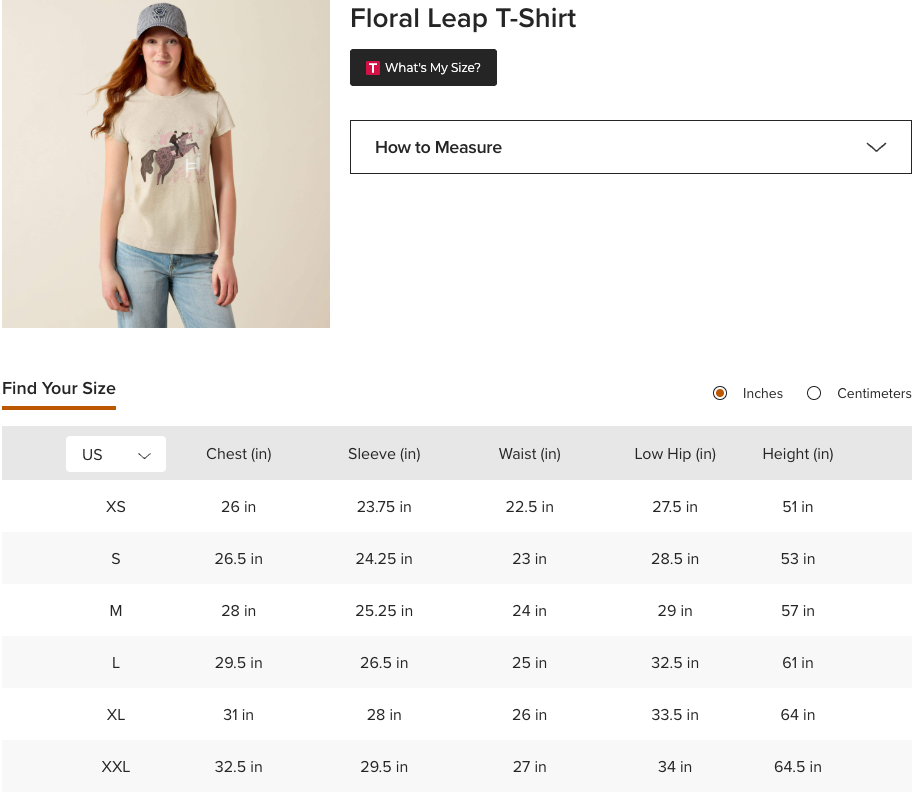Switch units to Centimeters
916x798 pixels.
pyautogui.click(x=814, y=393)
